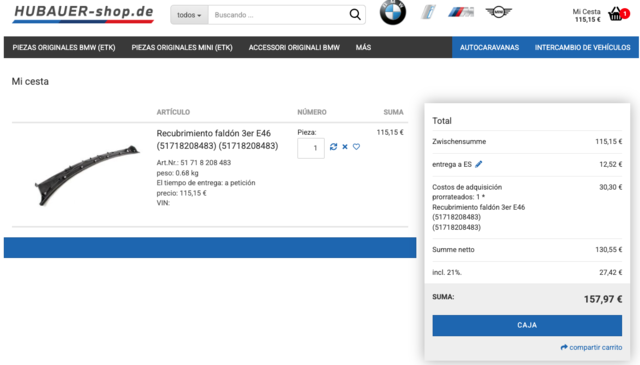Go to the 'Autocaravanas' section

pos(489,47)
